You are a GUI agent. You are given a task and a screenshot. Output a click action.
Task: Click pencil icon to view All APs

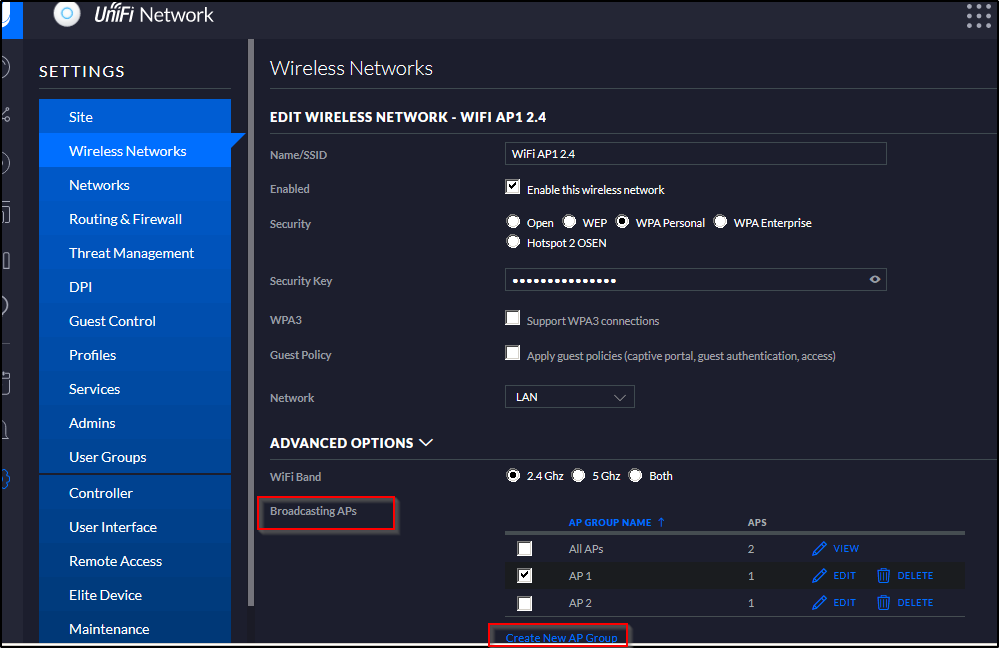pyautogui.click(x=819, y=549)
